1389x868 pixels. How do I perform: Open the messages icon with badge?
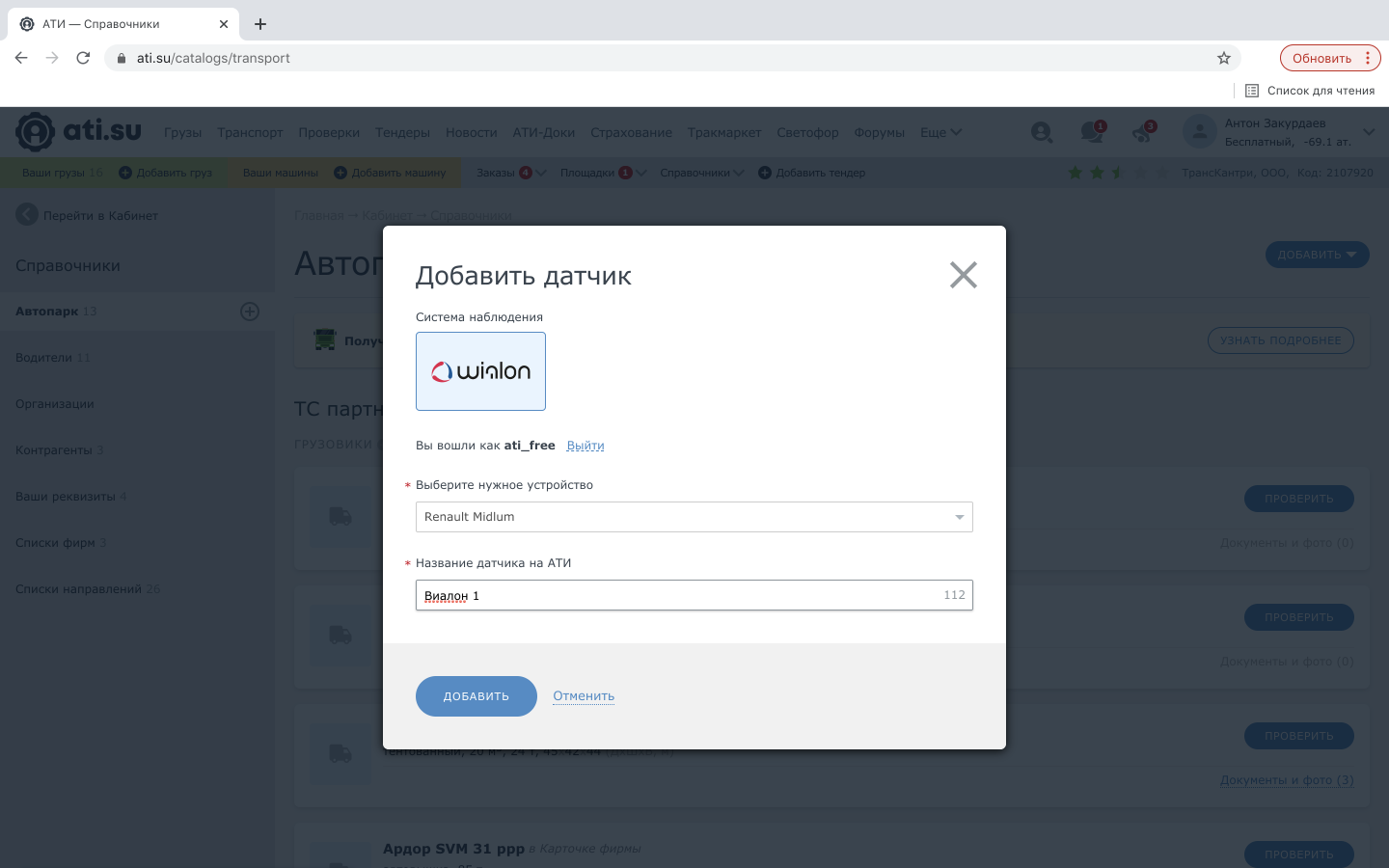pyautogui.click(x=1092, y=132)
